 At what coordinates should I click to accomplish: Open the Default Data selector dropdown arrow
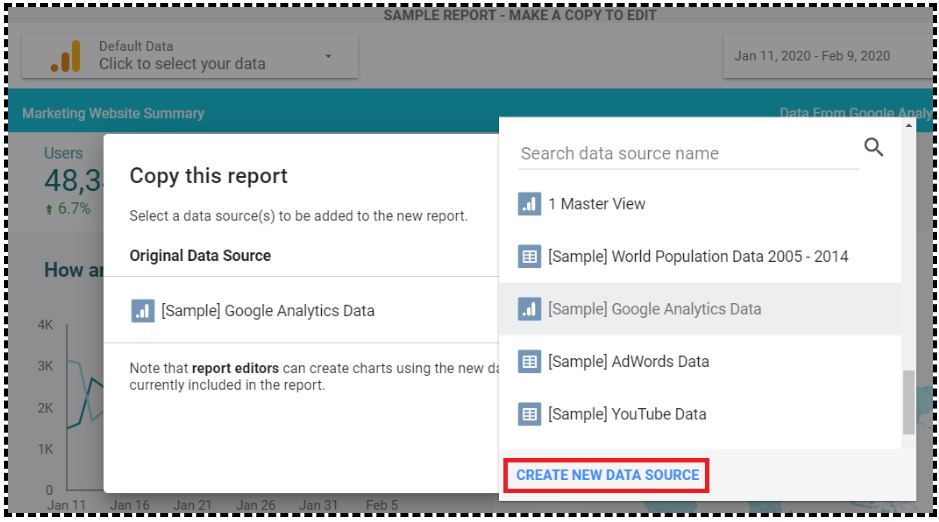coord(328,56)
